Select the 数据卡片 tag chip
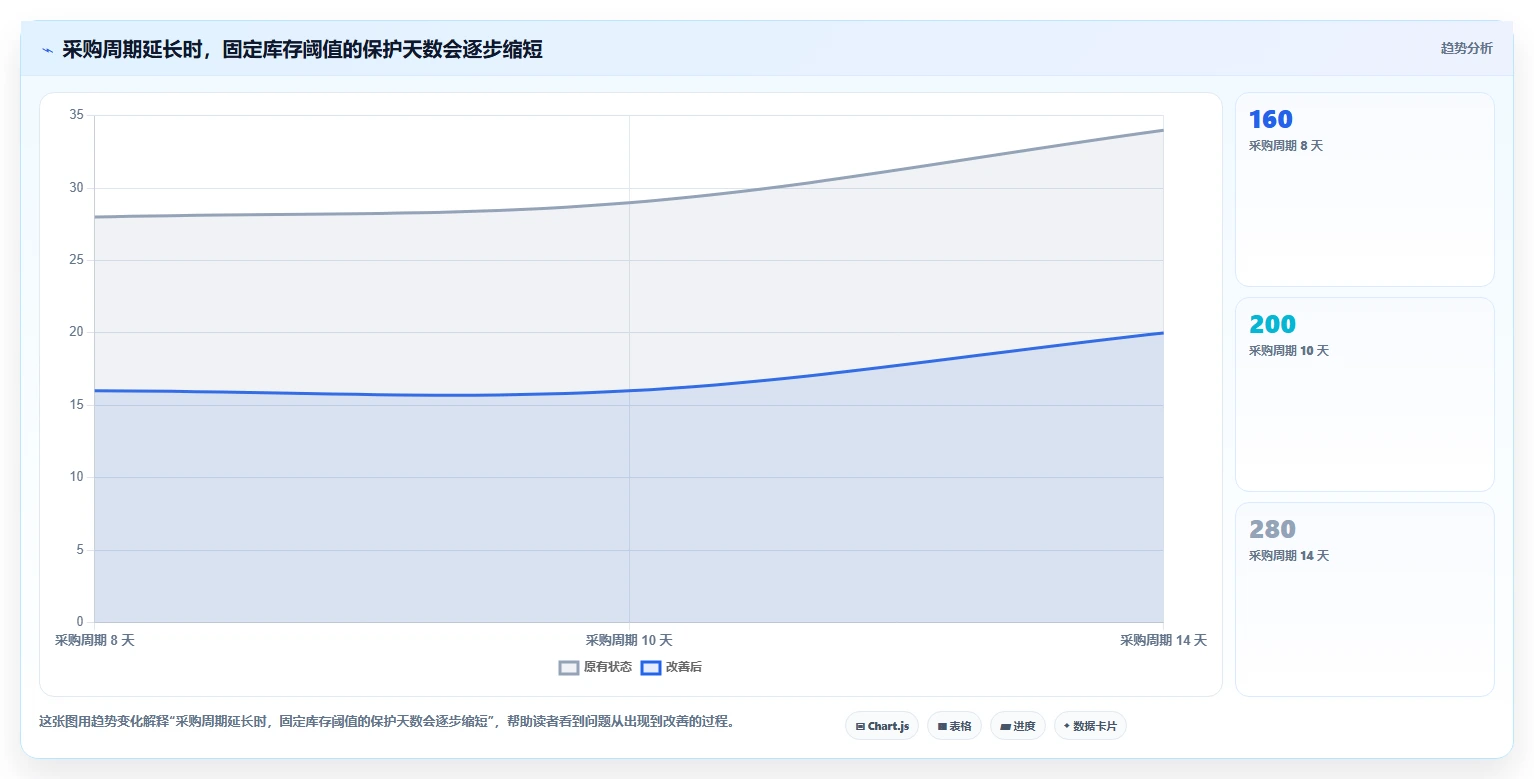Screen dimensions: 1534x779 click(1090, 726)
